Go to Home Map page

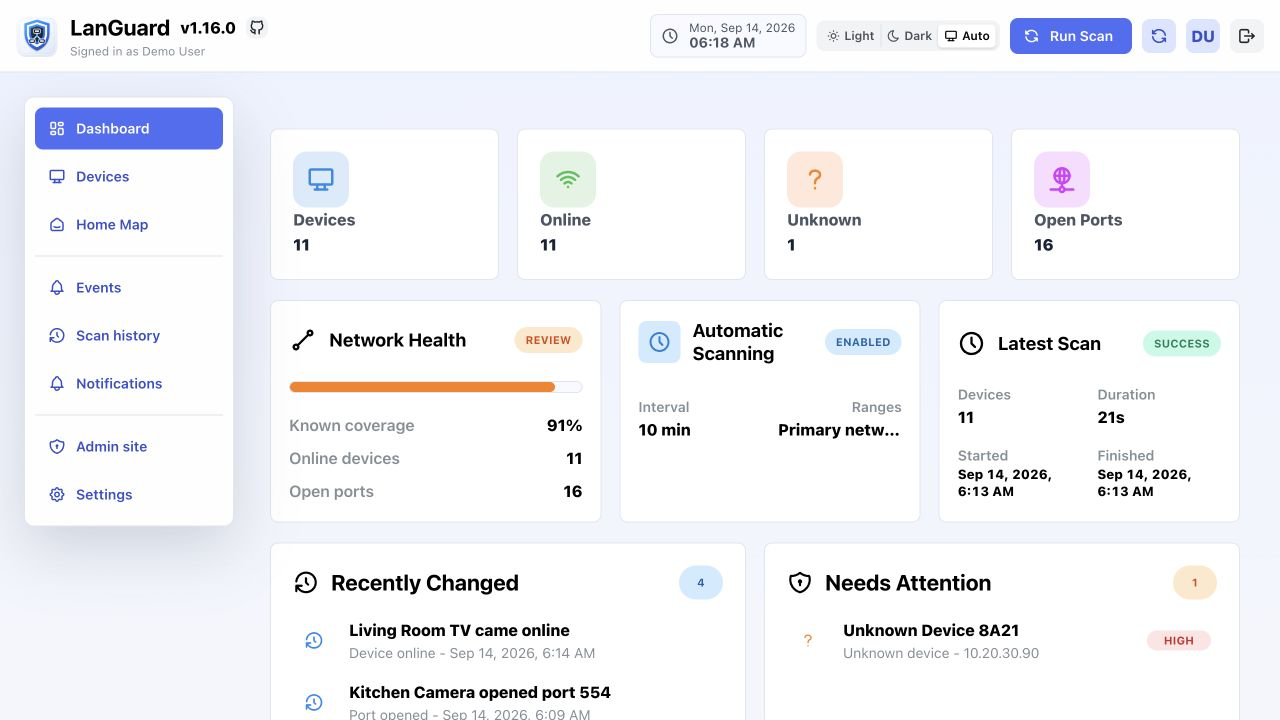129,224
